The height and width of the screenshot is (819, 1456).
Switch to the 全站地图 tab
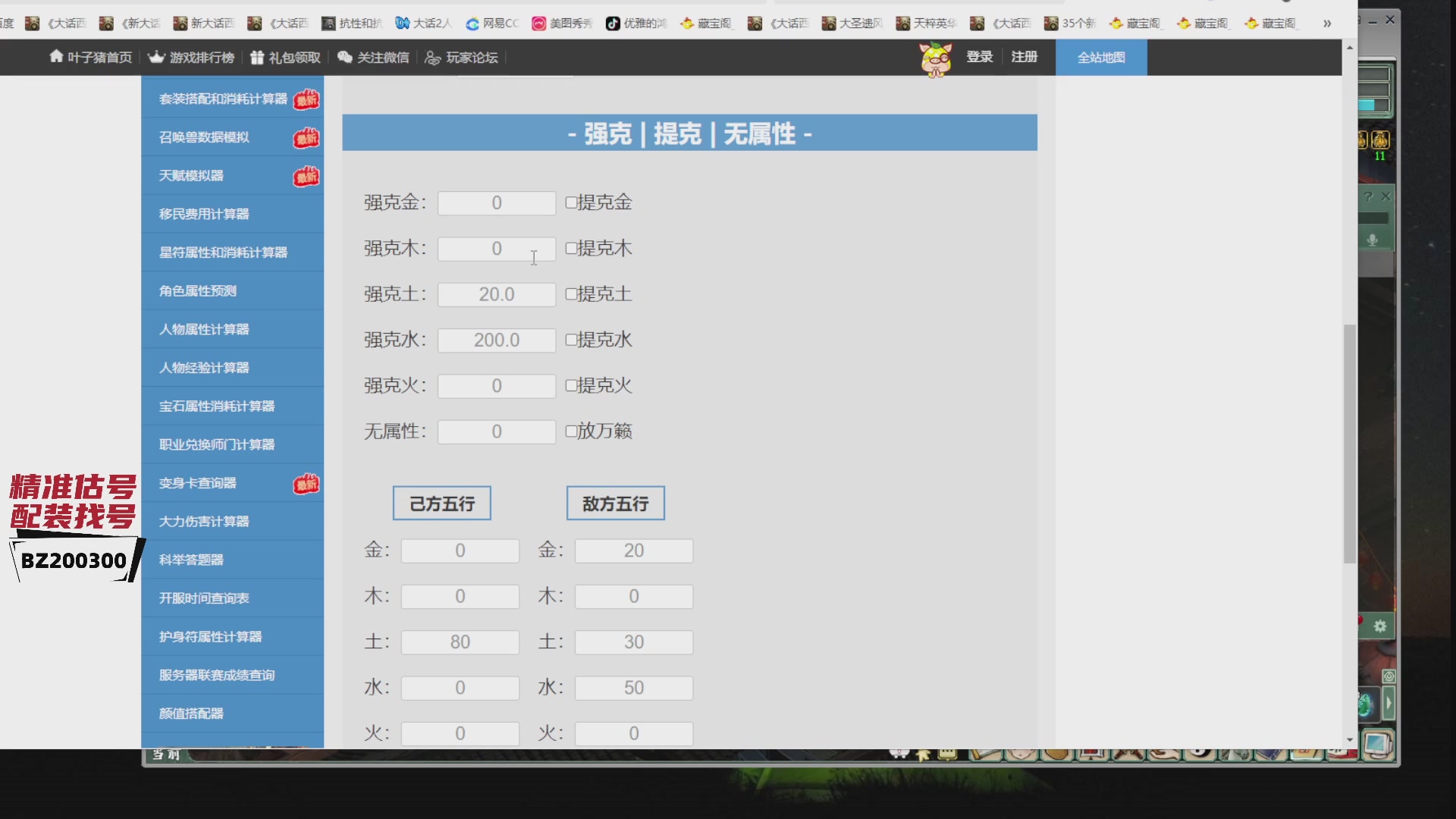click(1100, 57)
